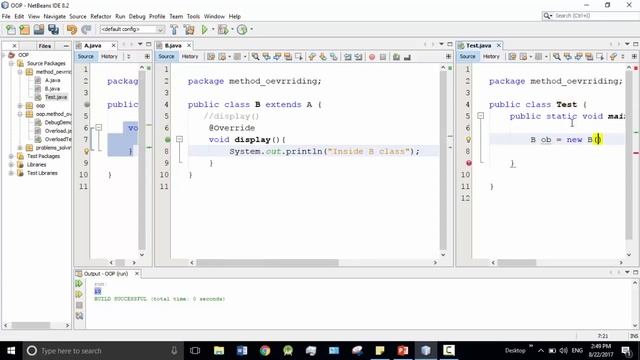This screenshot has width=640, height=360.
Task: Close the B.java tab
Action: point(189,45)
